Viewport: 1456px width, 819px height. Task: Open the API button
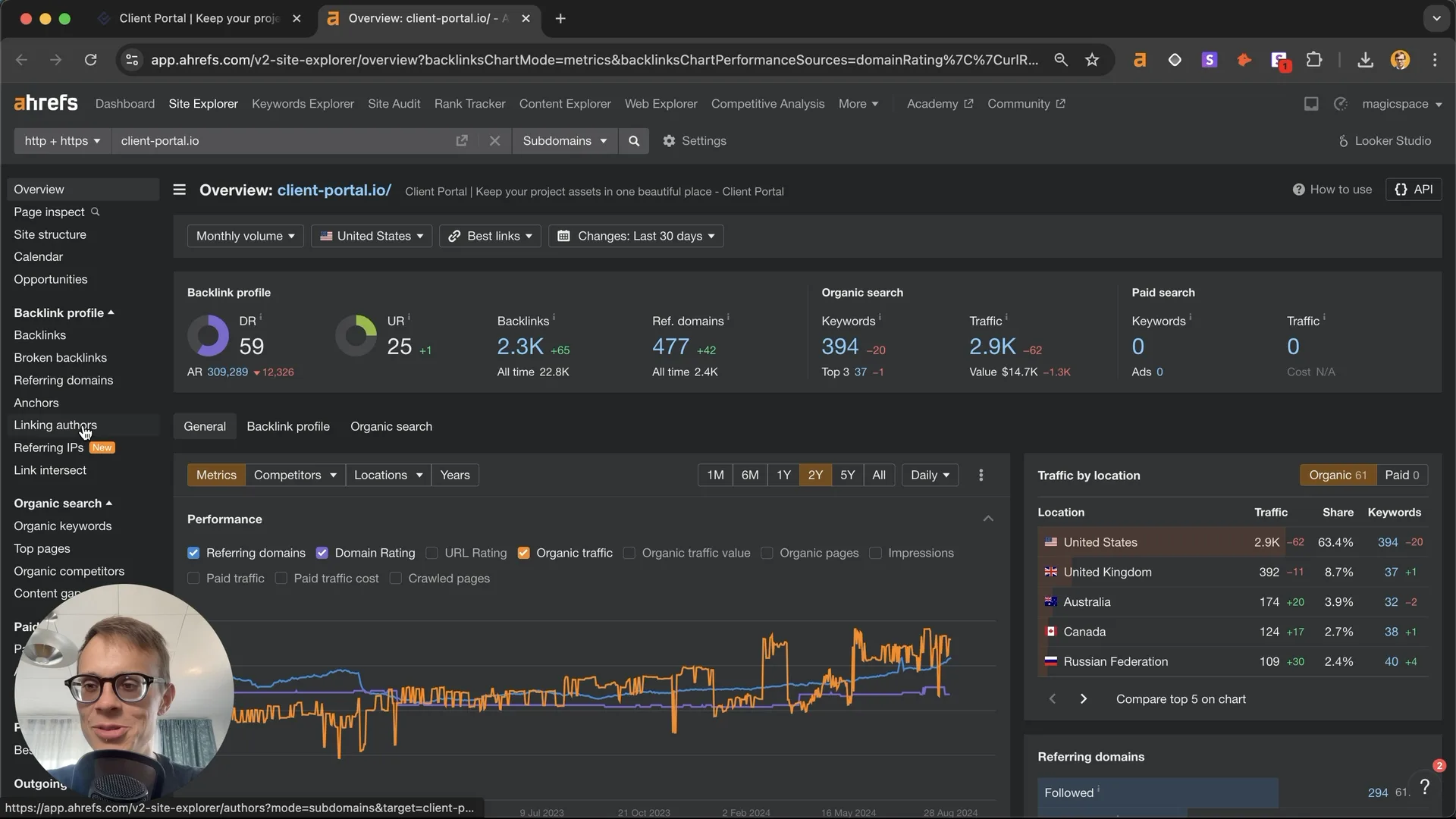(x=1414, y=190)
